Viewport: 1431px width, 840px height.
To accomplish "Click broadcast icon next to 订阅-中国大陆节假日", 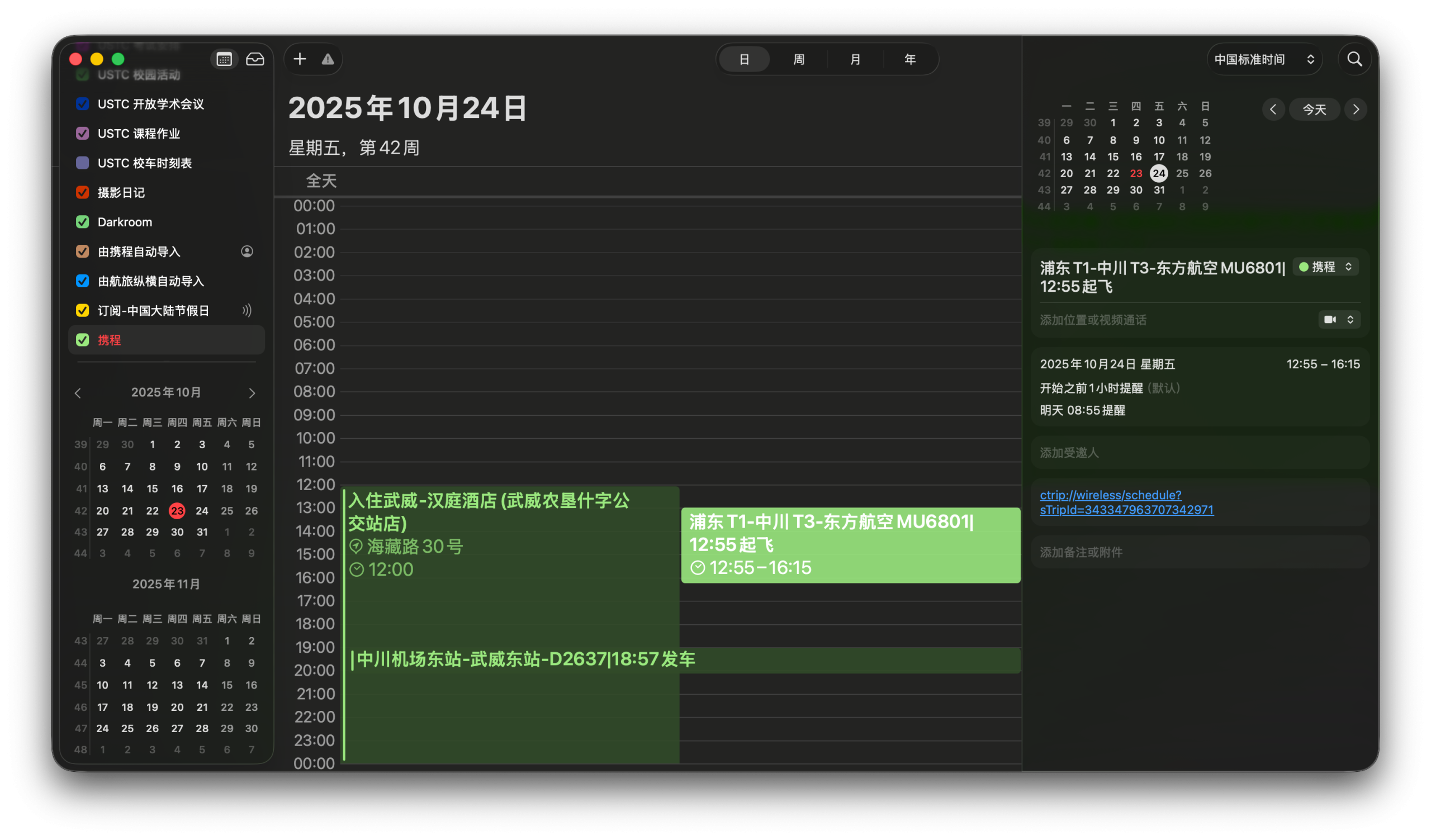I will click(247, 311).
